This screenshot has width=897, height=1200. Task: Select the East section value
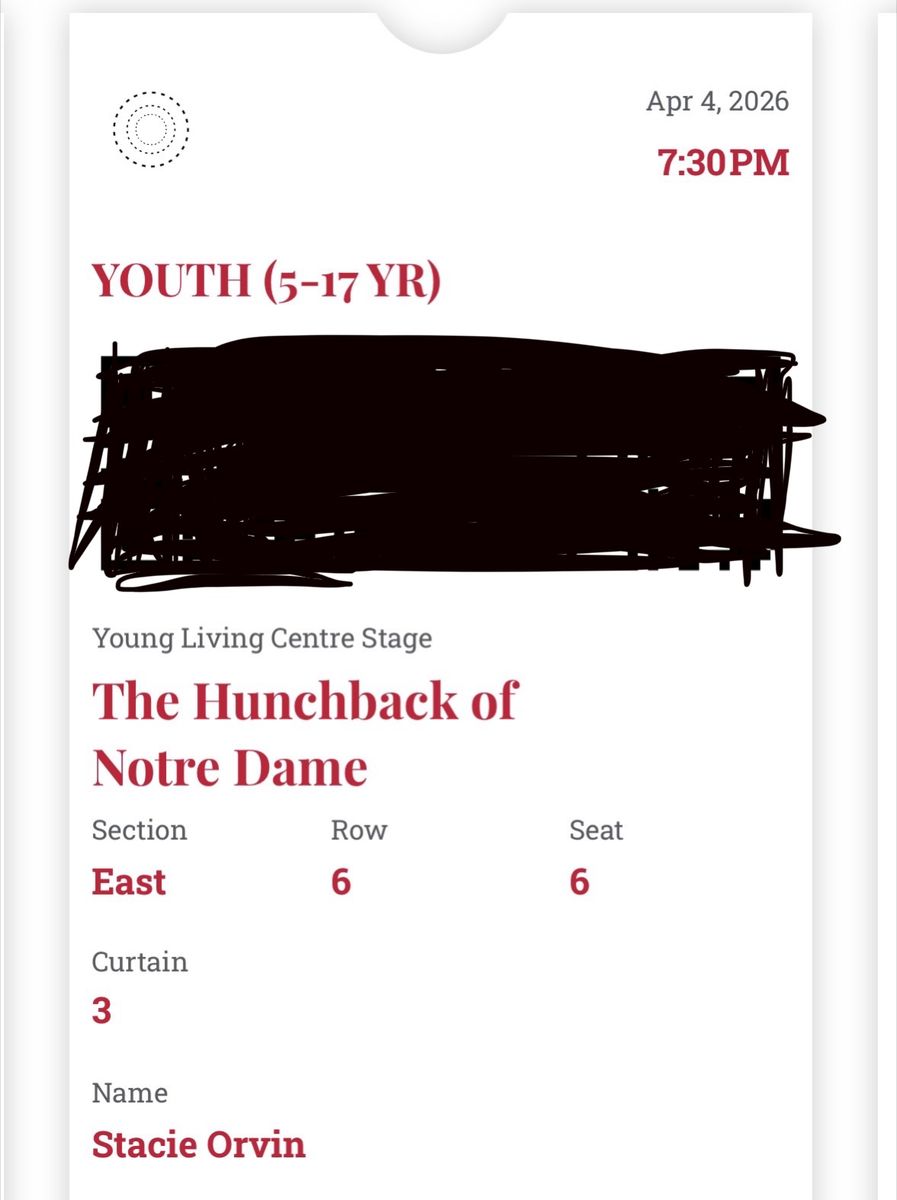point(129,882)
